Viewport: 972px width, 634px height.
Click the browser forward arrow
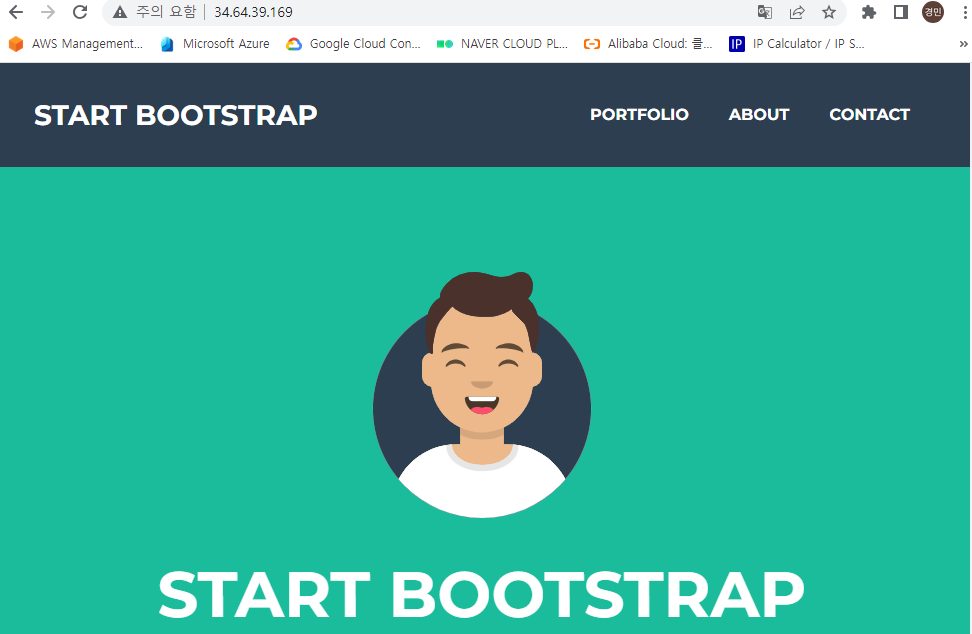[48, 12]
